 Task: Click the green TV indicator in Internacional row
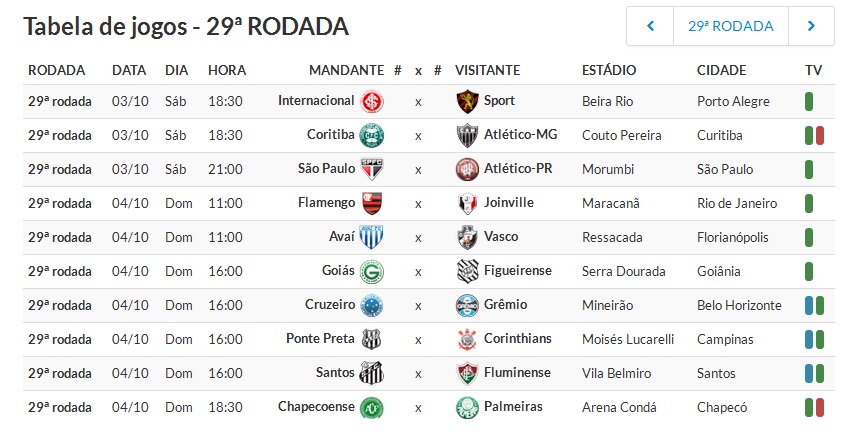click(809, 102)
